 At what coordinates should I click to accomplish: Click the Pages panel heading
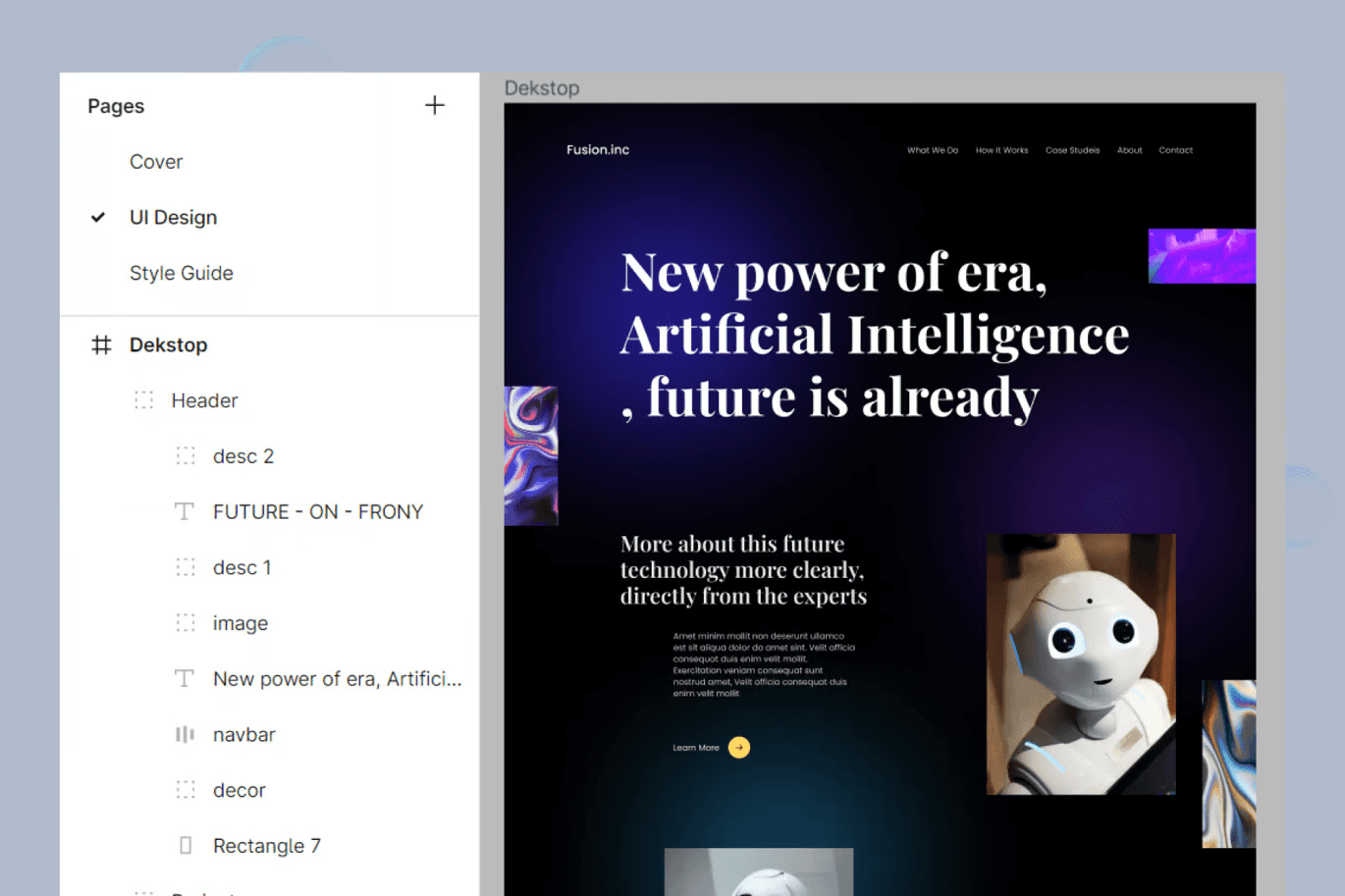pyautogui.click(x=116, y=106)
